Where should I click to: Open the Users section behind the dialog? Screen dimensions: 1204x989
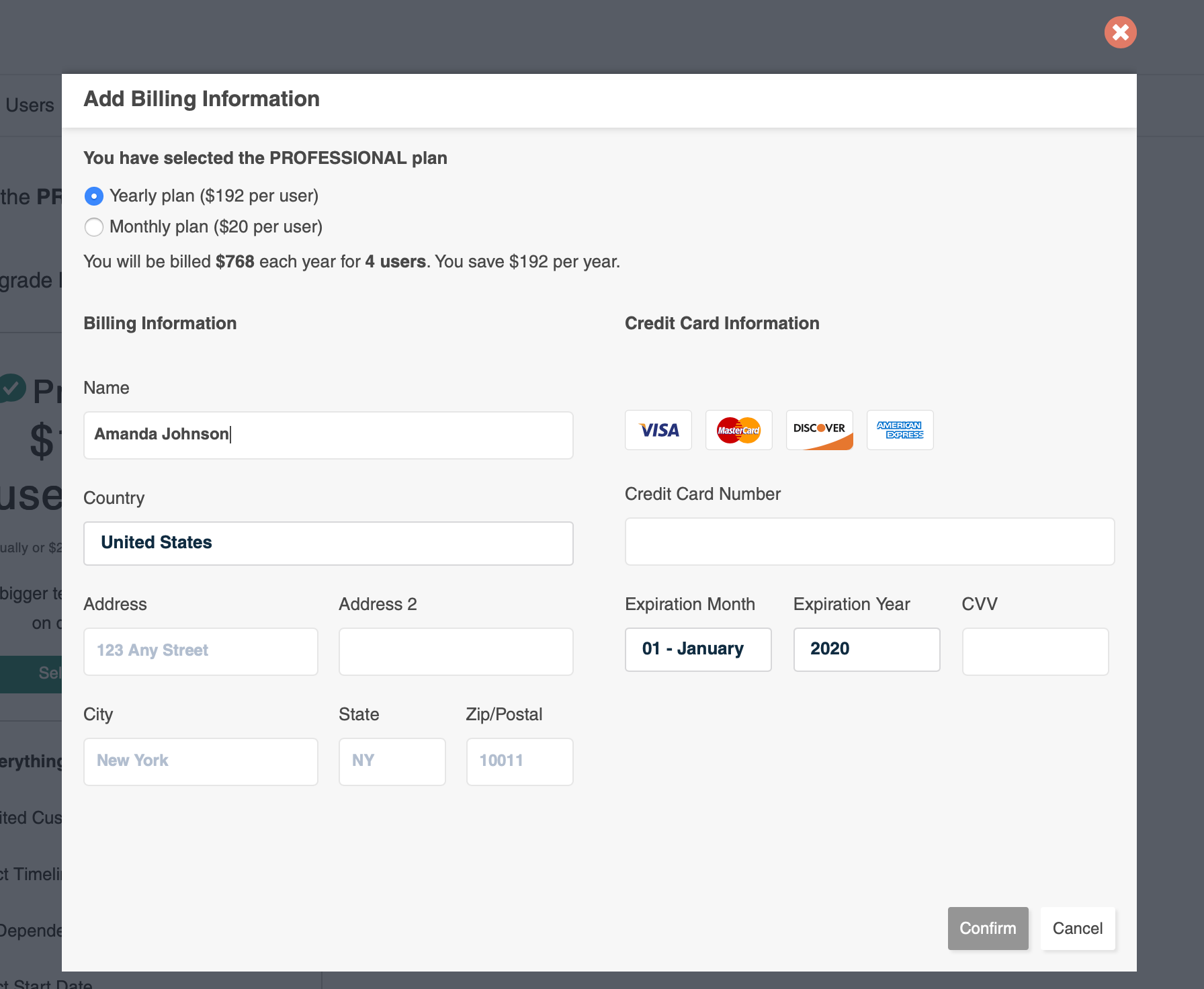pos(30,104)
